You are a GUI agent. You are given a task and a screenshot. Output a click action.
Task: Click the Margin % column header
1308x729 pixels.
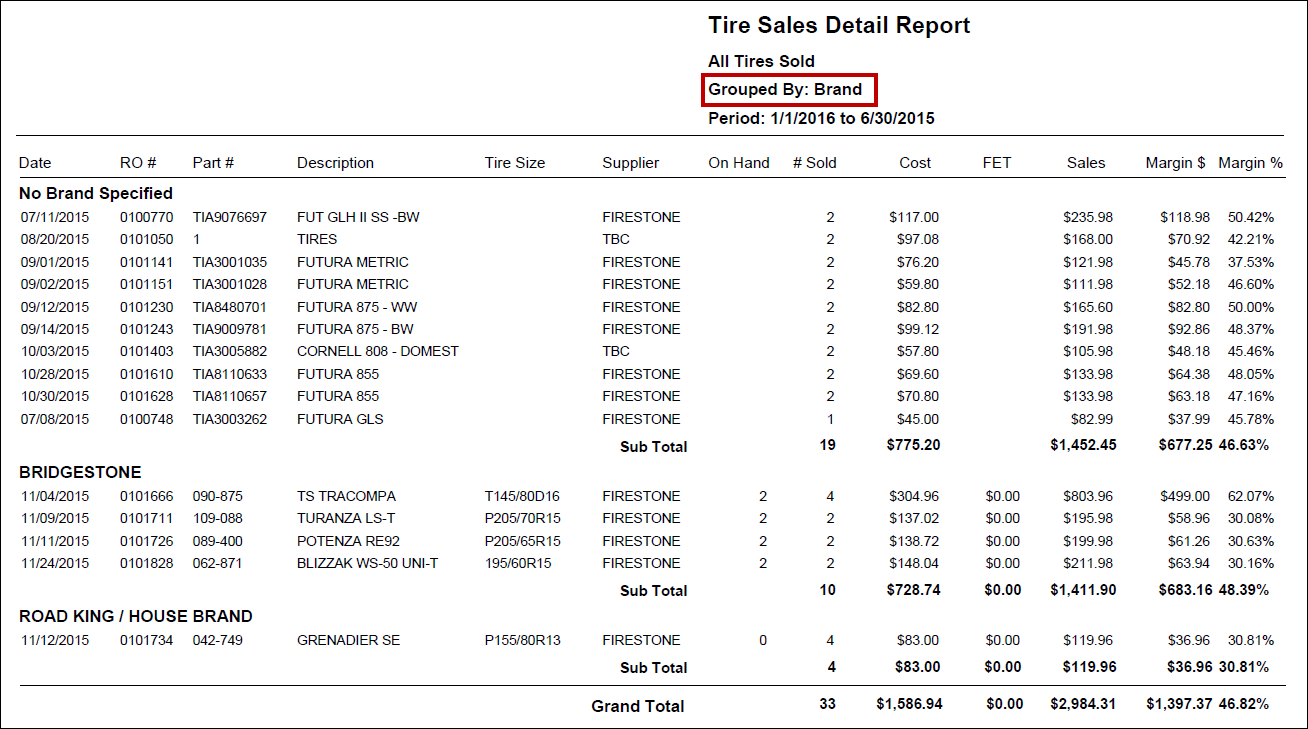click(x=1250, y=163)
